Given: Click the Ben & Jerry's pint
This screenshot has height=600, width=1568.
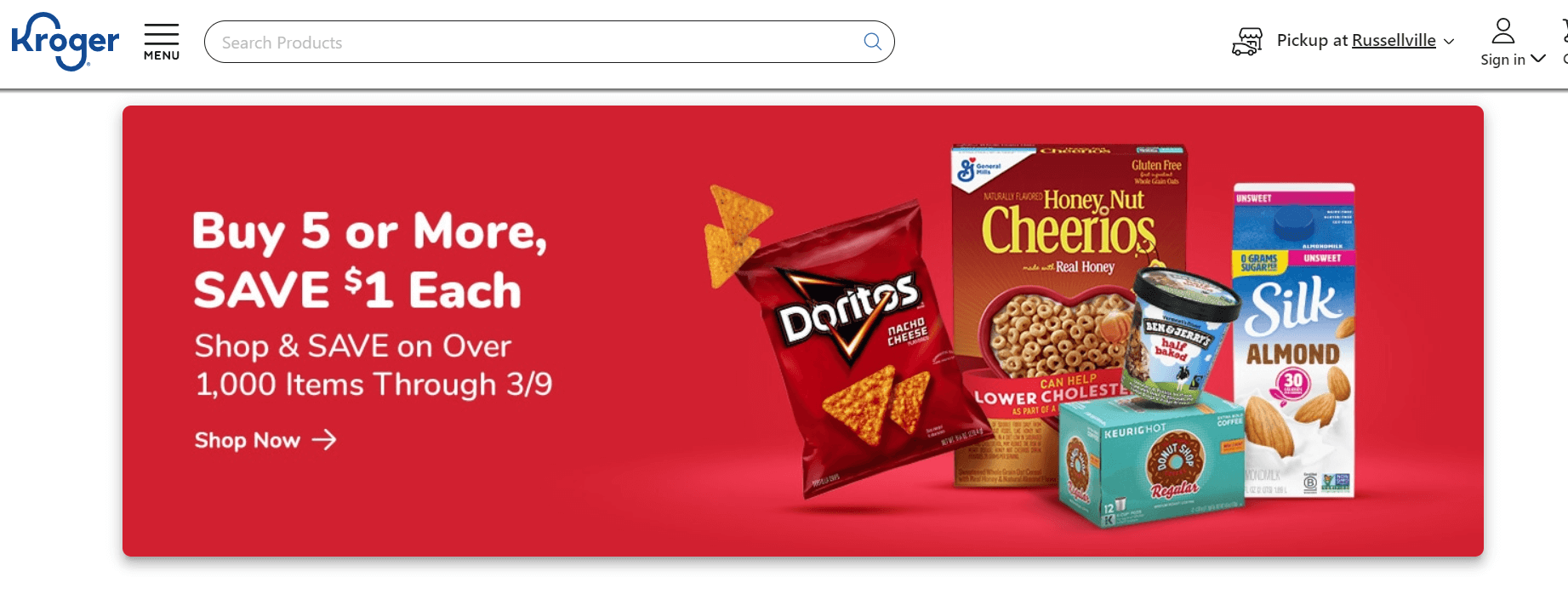Looking at the screenshot, I should pos(1179,336).
